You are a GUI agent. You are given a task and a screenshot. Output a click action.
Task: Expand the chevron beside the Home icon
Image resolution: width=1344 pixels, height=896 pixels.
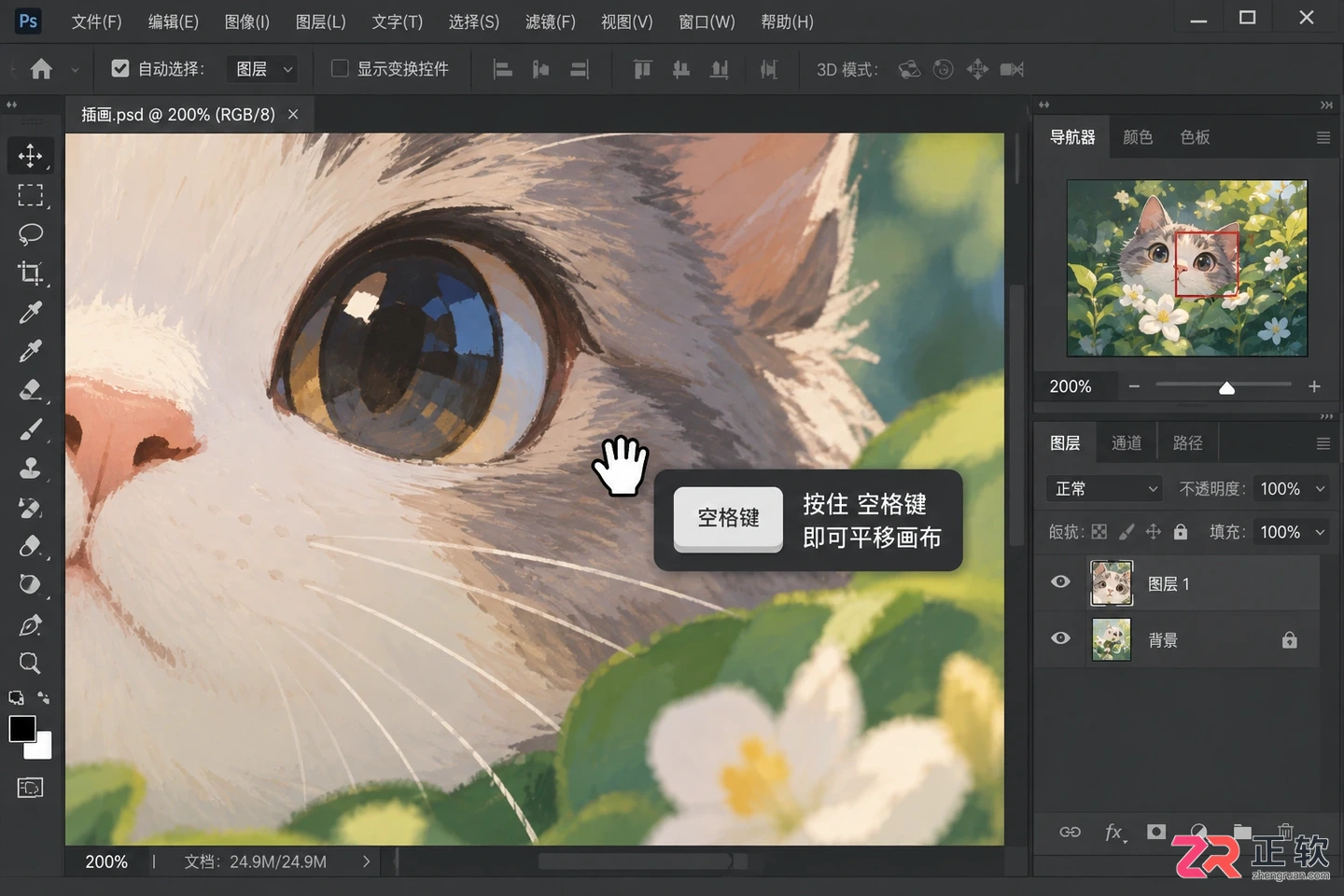[x=75, y=70]
